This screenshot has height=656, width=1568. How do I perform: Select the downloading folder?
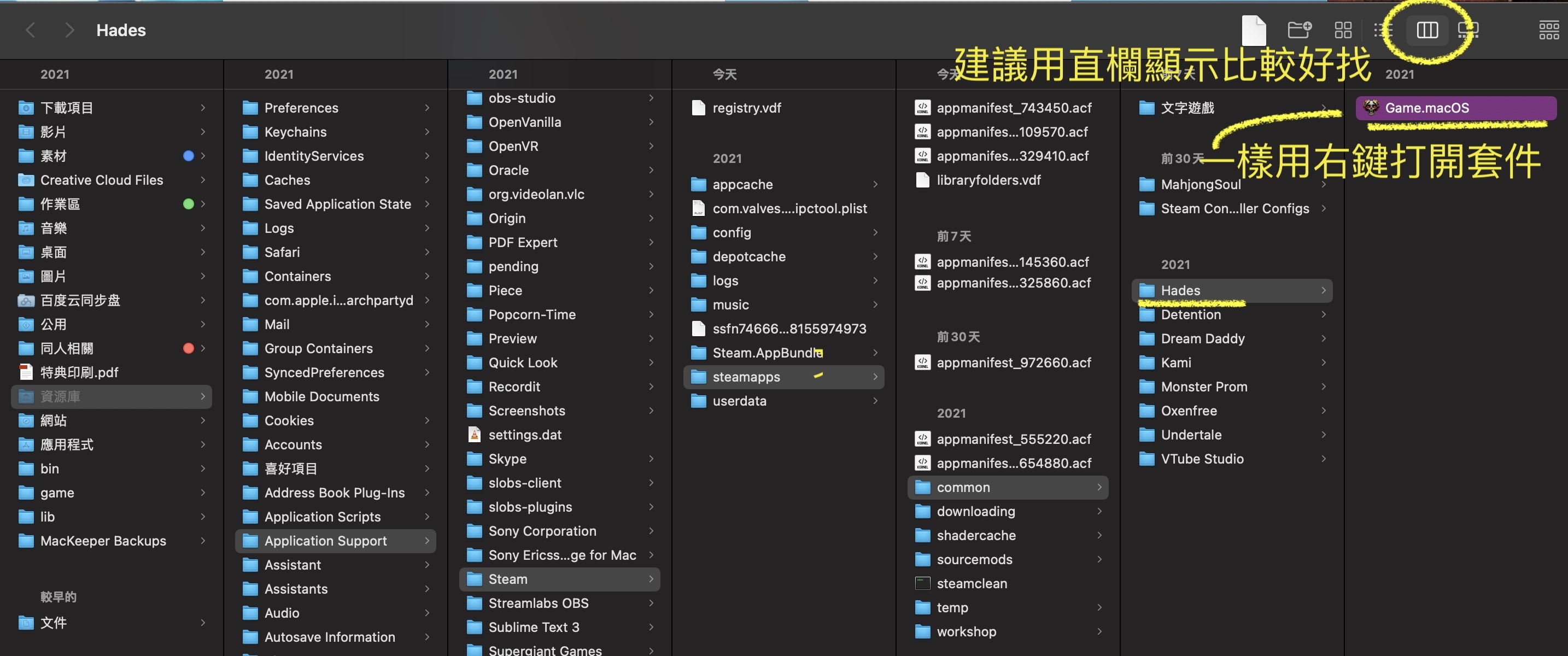(1008, 511)
